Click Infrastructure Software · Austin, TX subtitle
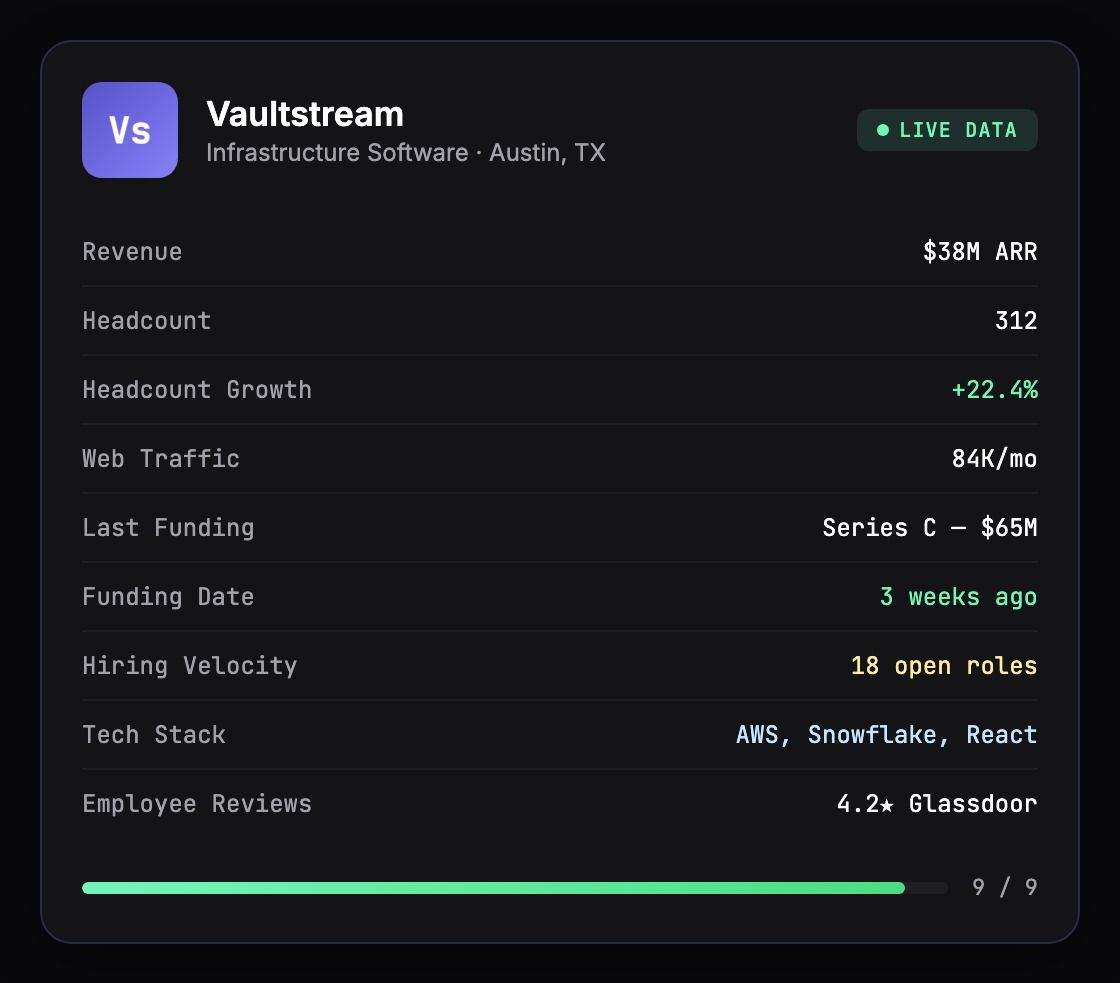This screenshot has width=1120, height=983. [406, 153]
